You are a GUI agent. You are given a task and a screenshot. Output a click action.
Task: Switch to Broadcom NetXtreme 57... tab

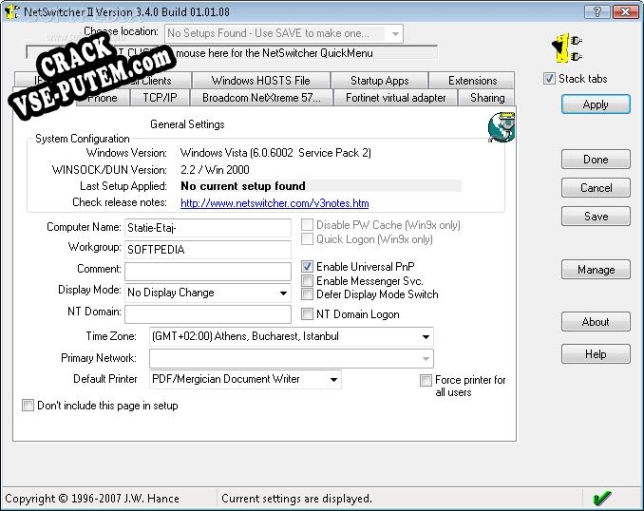261,97
